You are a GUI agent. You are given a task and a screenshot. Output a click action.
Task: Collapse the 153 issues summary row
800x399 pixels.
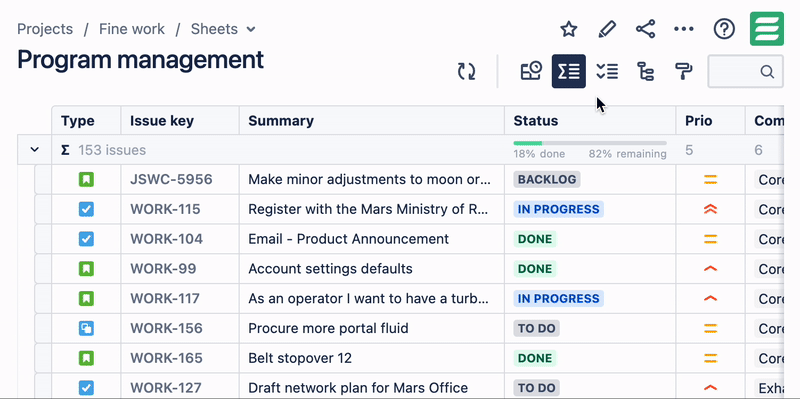click(x=34, y=150)
